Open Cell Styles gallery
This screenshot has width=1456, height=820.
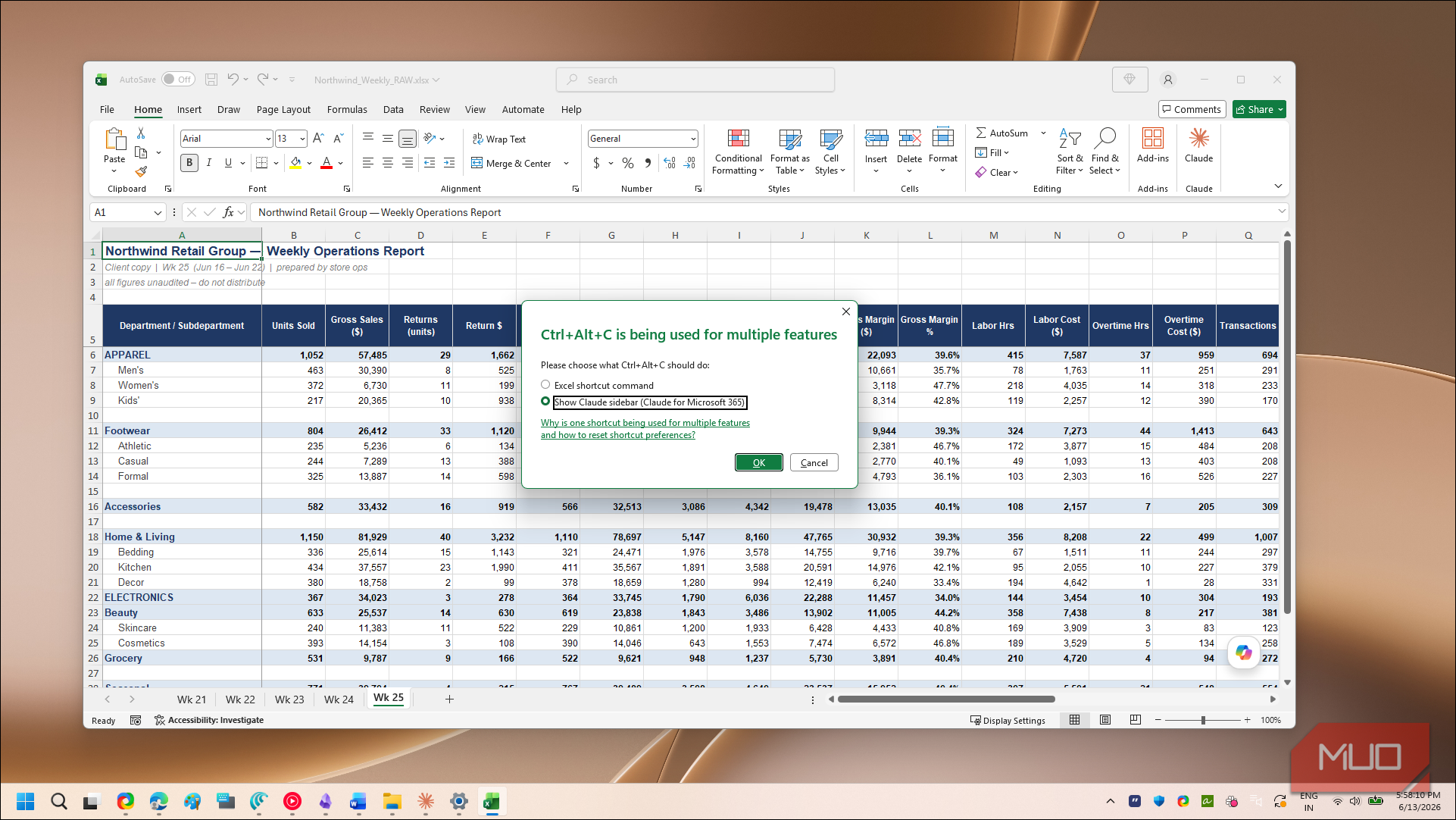(830, 152)
